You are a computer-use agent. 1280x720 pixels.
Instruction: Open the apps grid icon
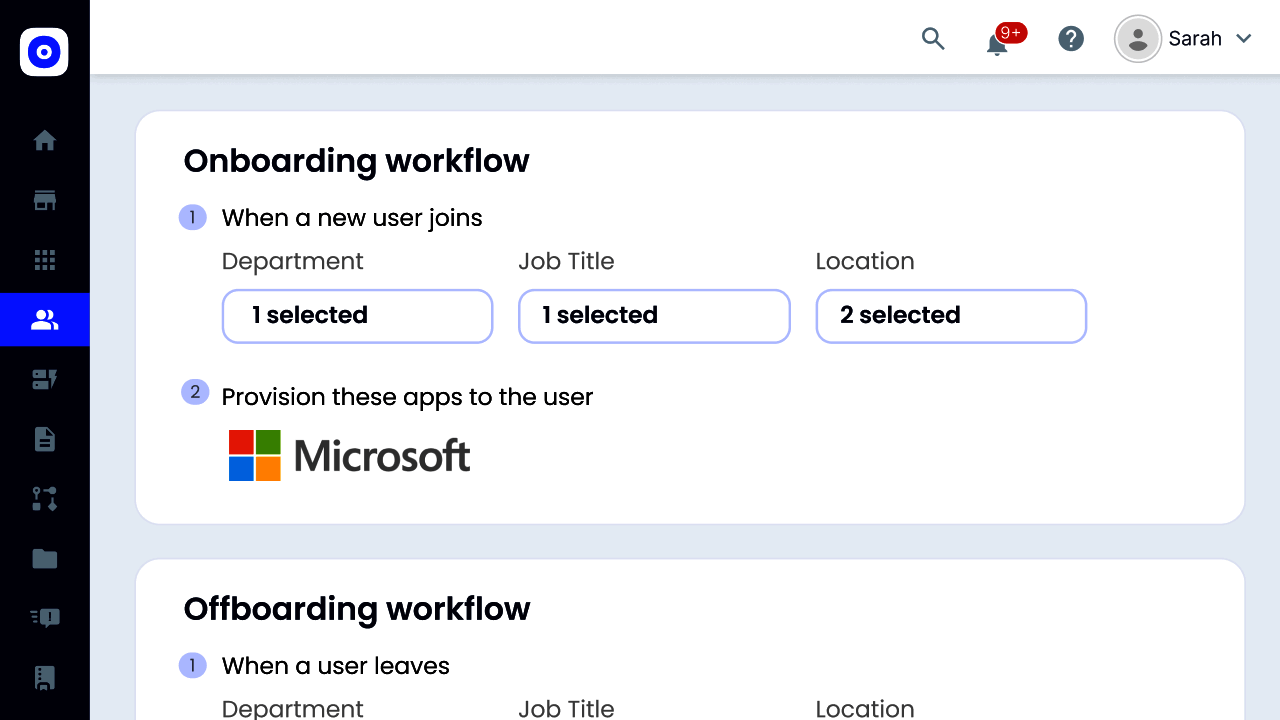tap(45, 260)
